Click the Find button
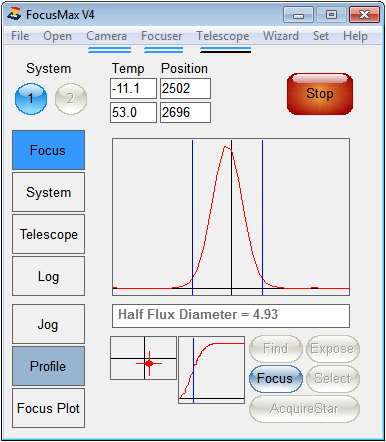This screenshot has width=386, height=442. 276,349
